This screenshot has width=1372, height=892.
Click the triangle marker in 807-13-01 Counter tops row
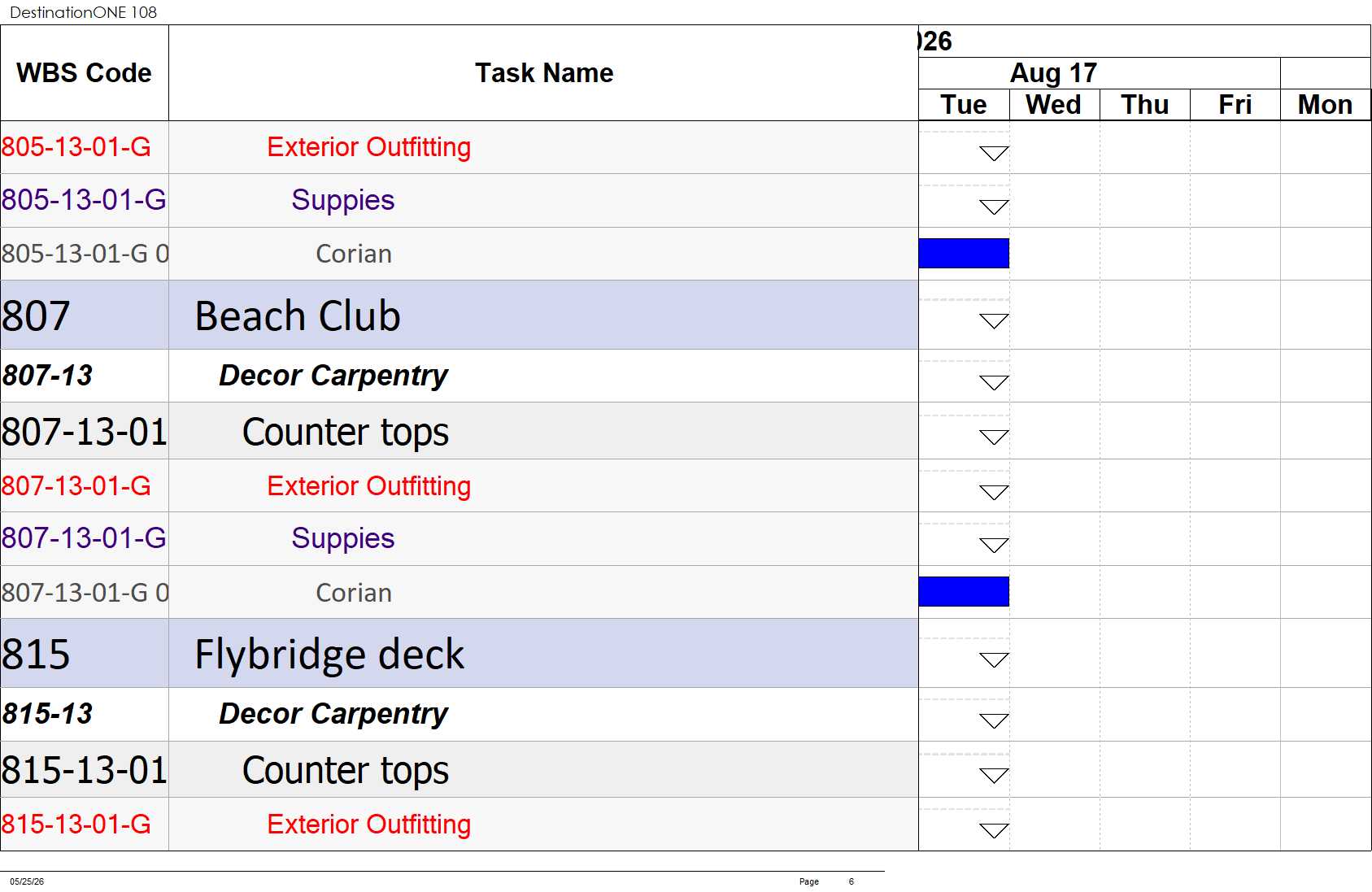[x=994, y=437]
